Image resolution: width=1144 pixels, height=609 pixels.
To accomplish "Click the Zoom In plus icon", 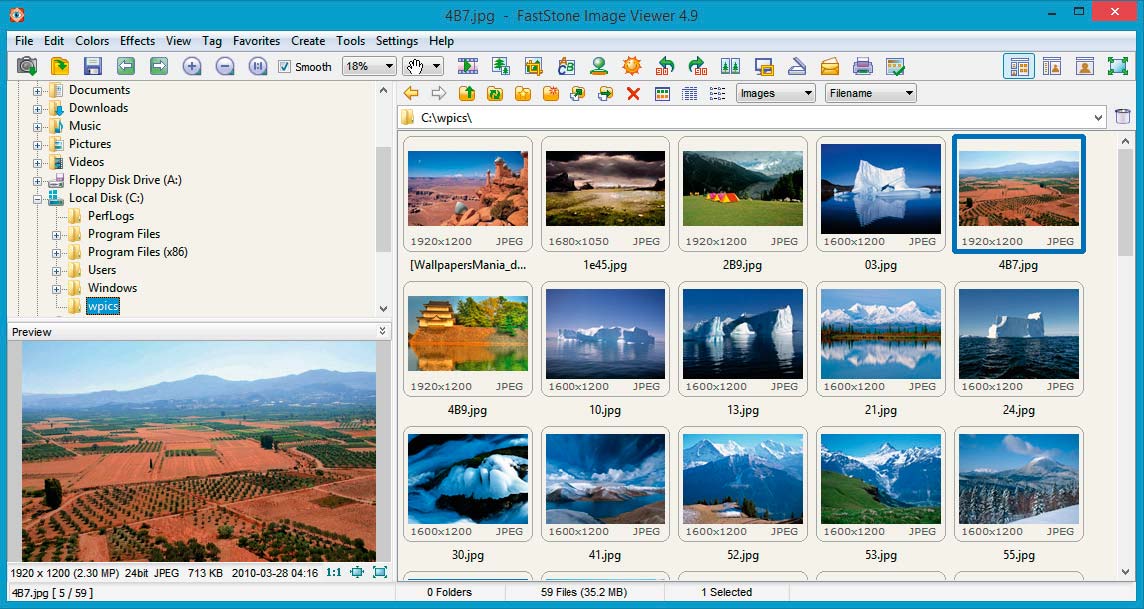I will [192, 66].
